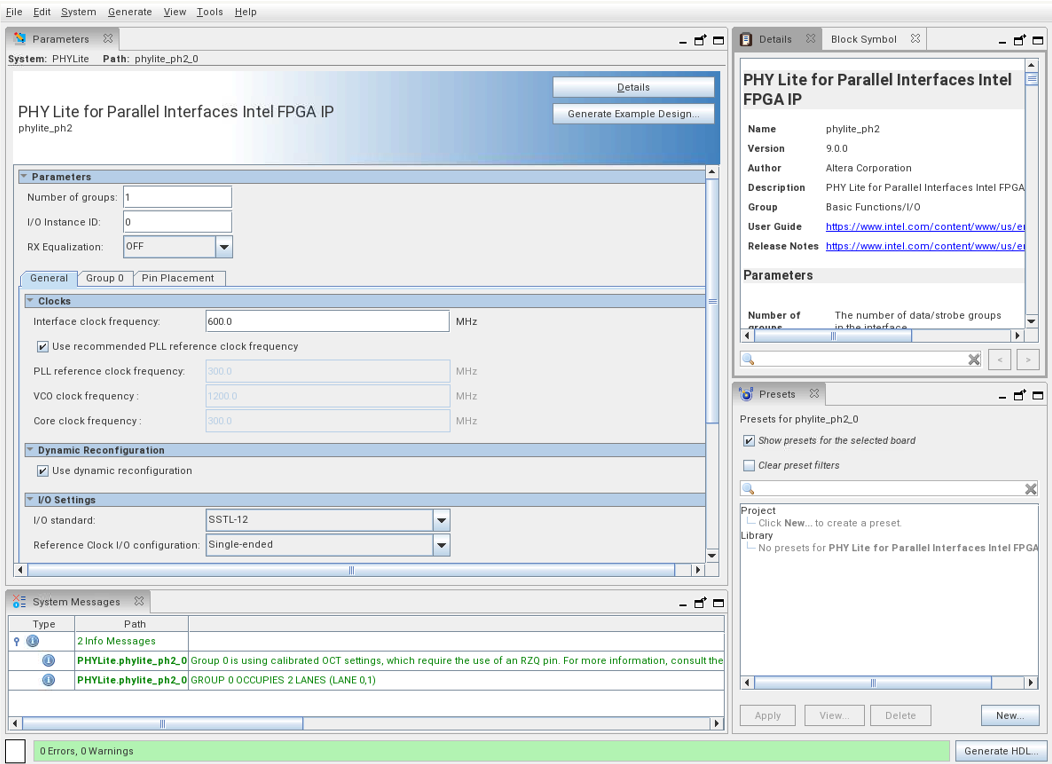Viewport: 1052px width, 764px height.
Task: Click the System Messages tab icon
Action: (19, 602)
